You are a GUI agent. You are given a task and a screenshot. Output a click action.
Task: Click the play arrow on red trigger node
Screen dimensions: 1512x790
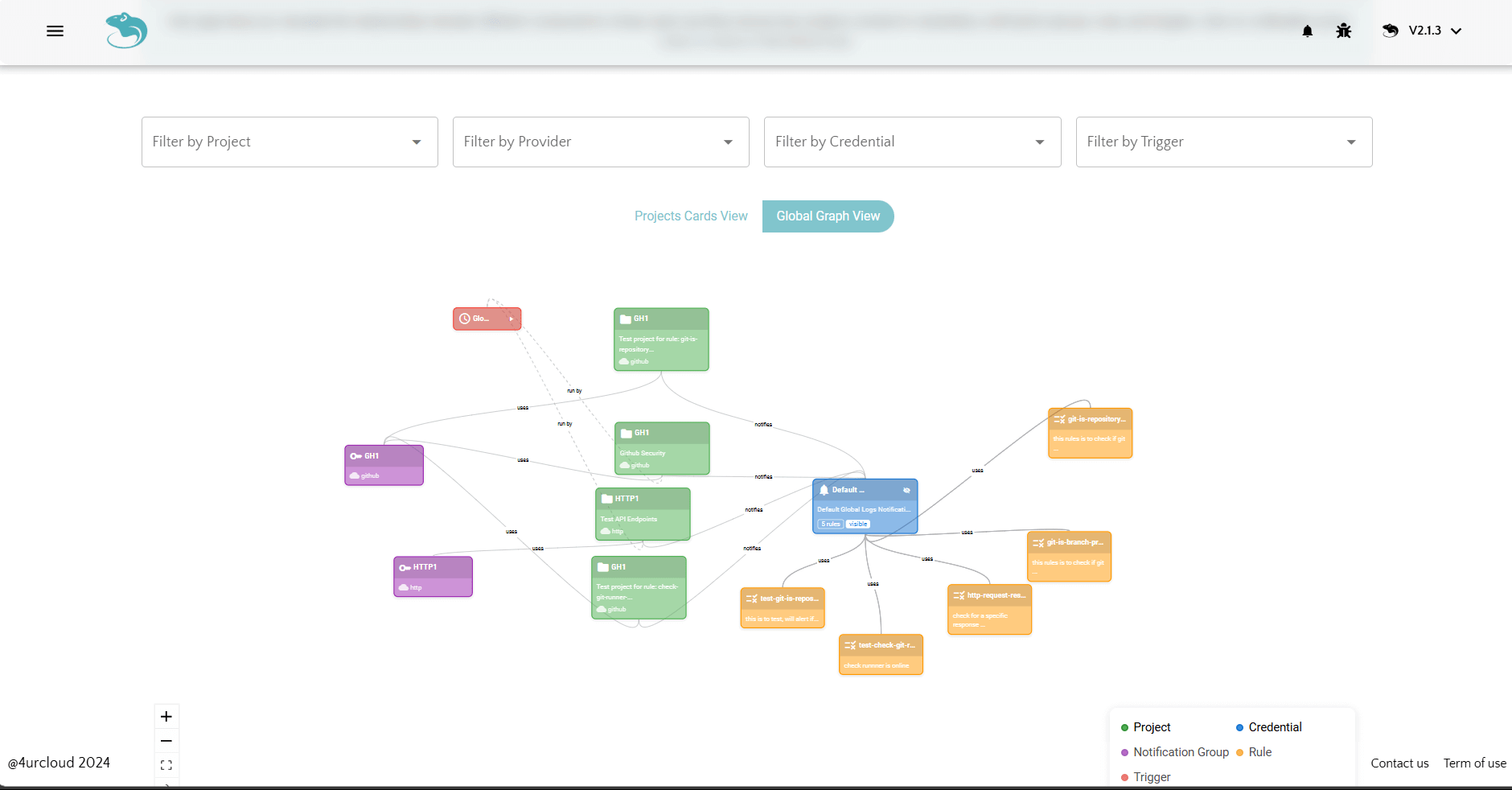click(x=511, y=319)
